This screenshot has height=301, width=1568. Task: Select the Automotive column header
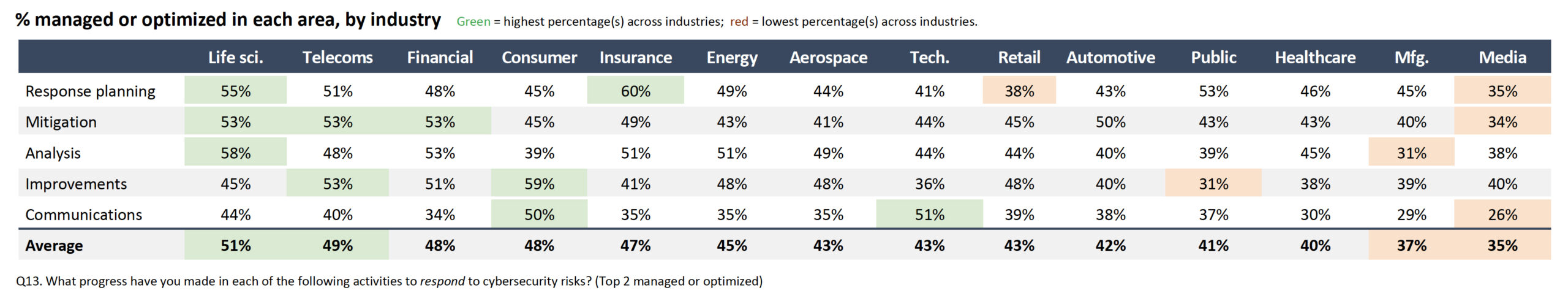click(x=1110, y=58)
